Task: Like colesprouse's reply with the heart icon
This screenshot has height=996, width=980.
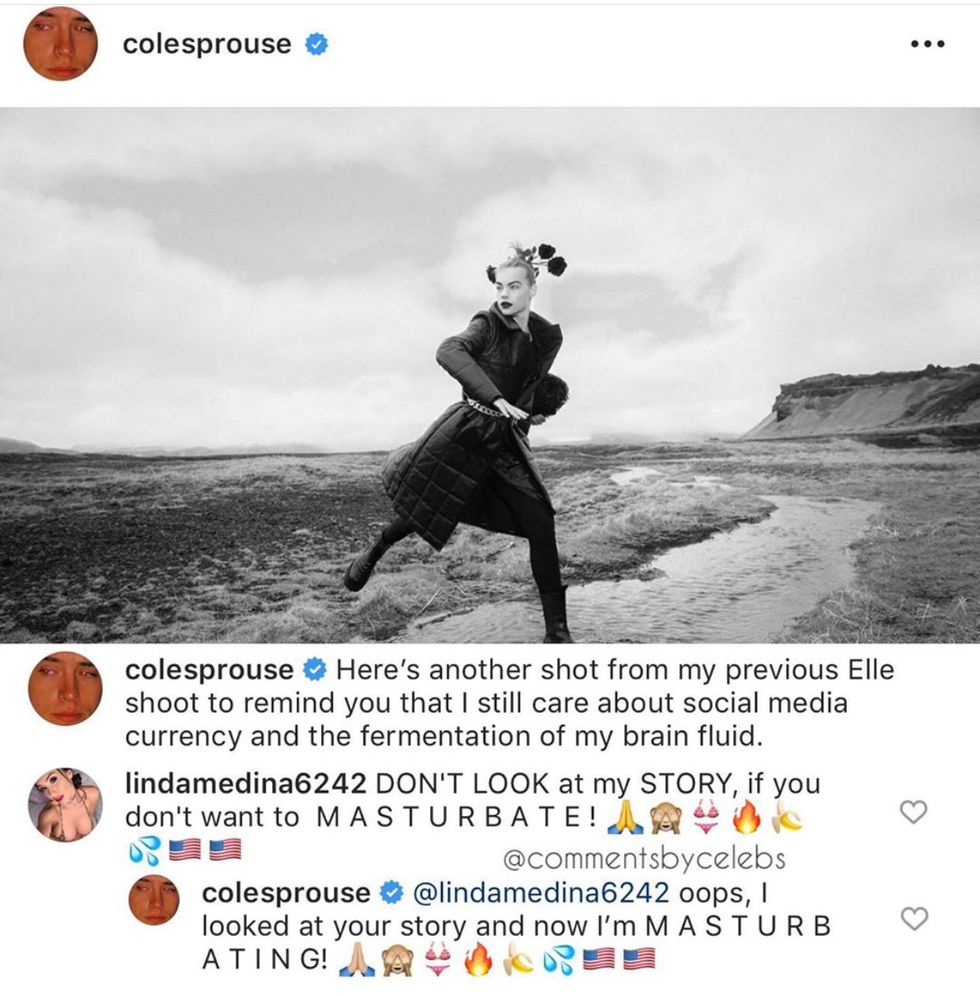Action: click(x=913, y=919)
